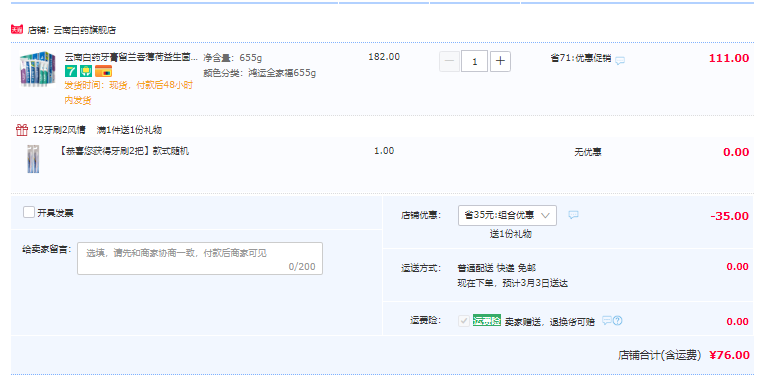Open the 云南白药牙膏留兰香薄荷益生菌 product title

pos(131,57)
